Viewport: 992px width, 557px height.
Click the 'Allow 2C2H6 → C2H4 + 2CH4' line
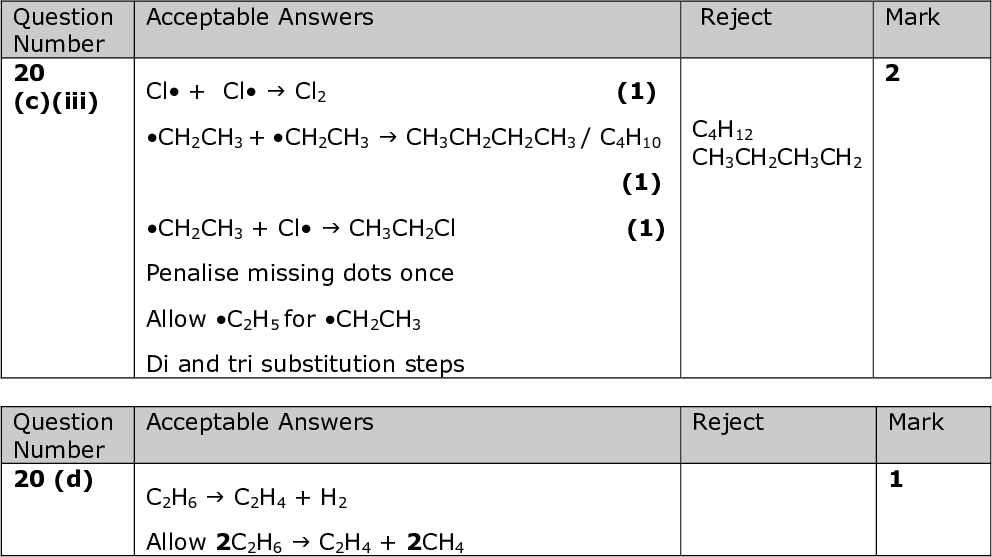(304, 543)
